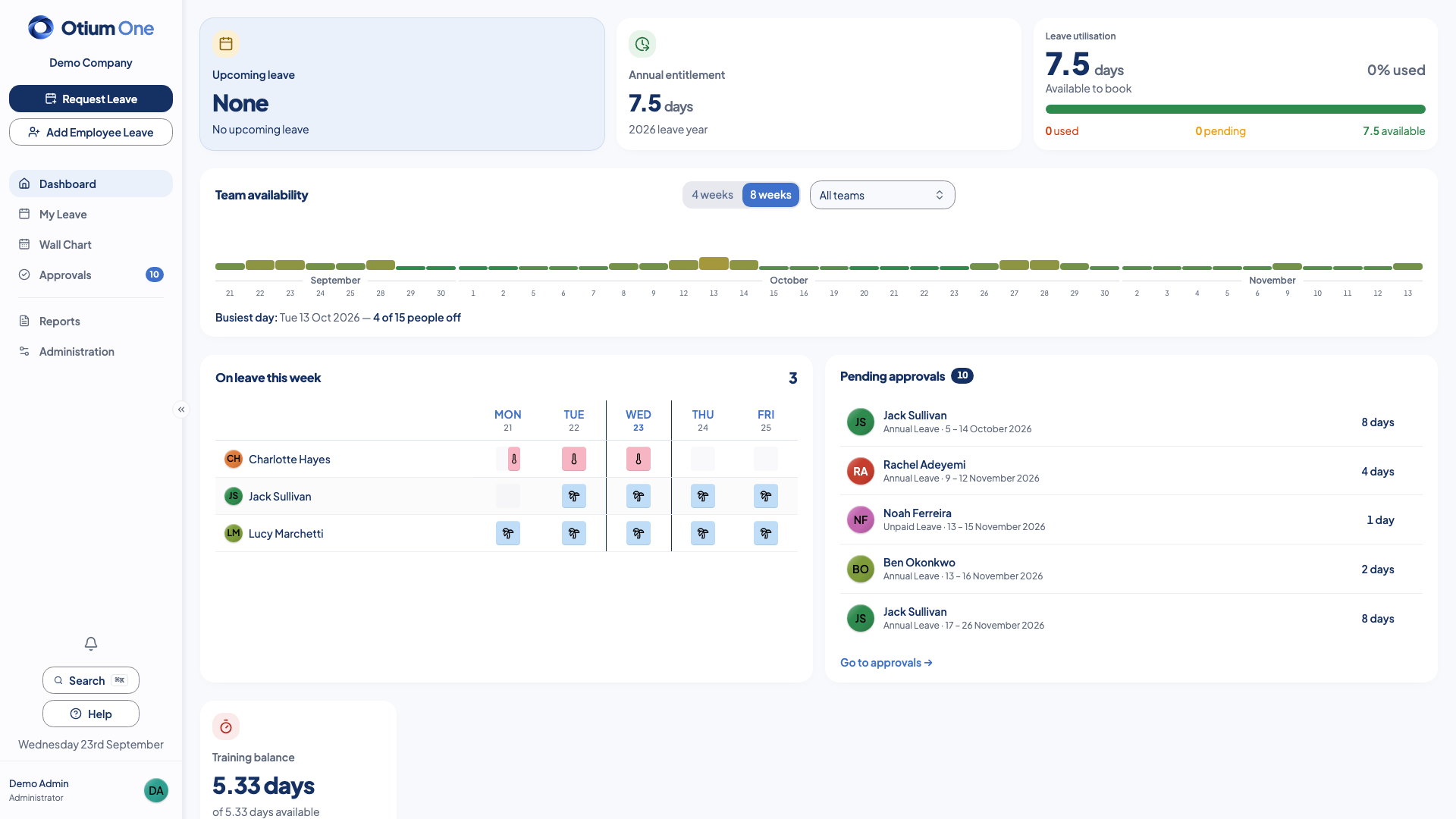
Task: Click the Help button
Action: (x=91, y=714)
